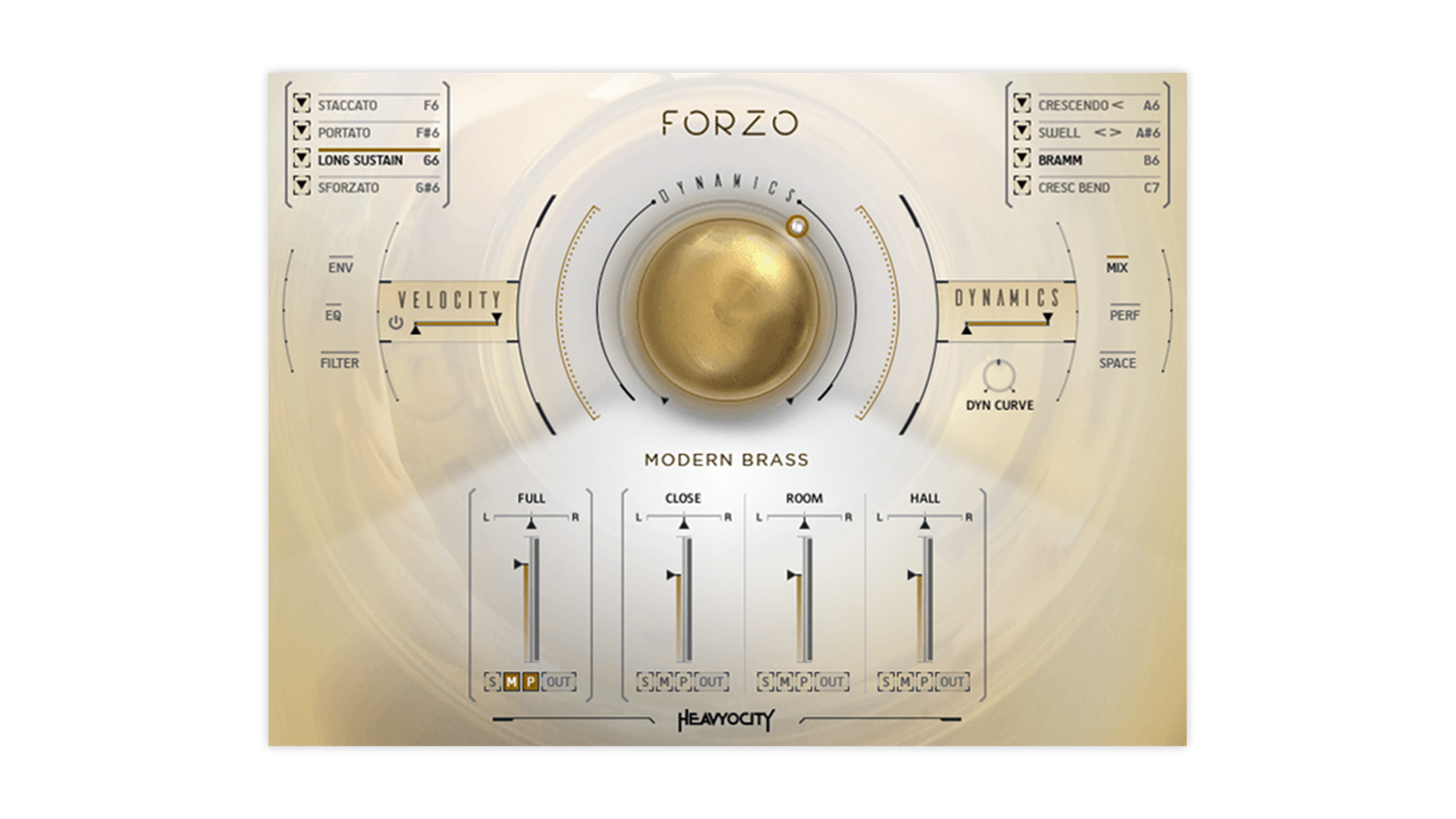Open the SPACE tab
The width and height of the screenshot is (1456, 819).
(1118, 363)
